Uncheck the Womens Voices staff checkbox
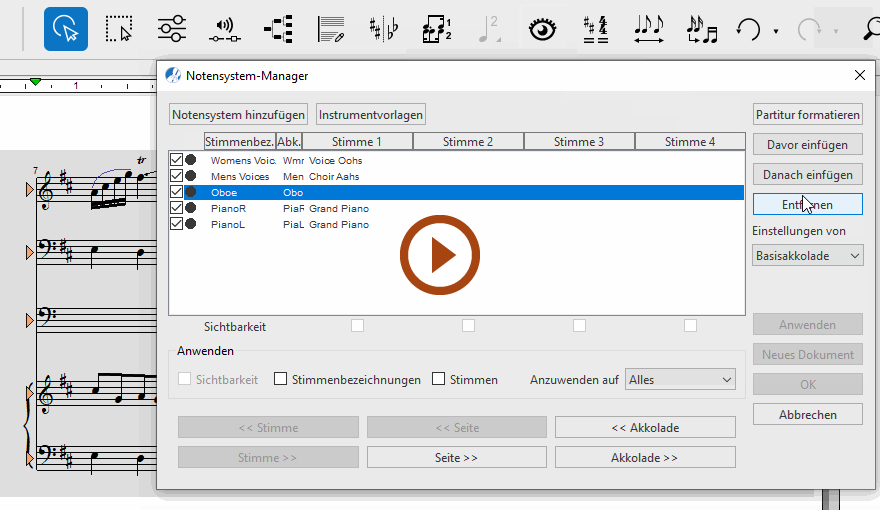 click(177, 160)
